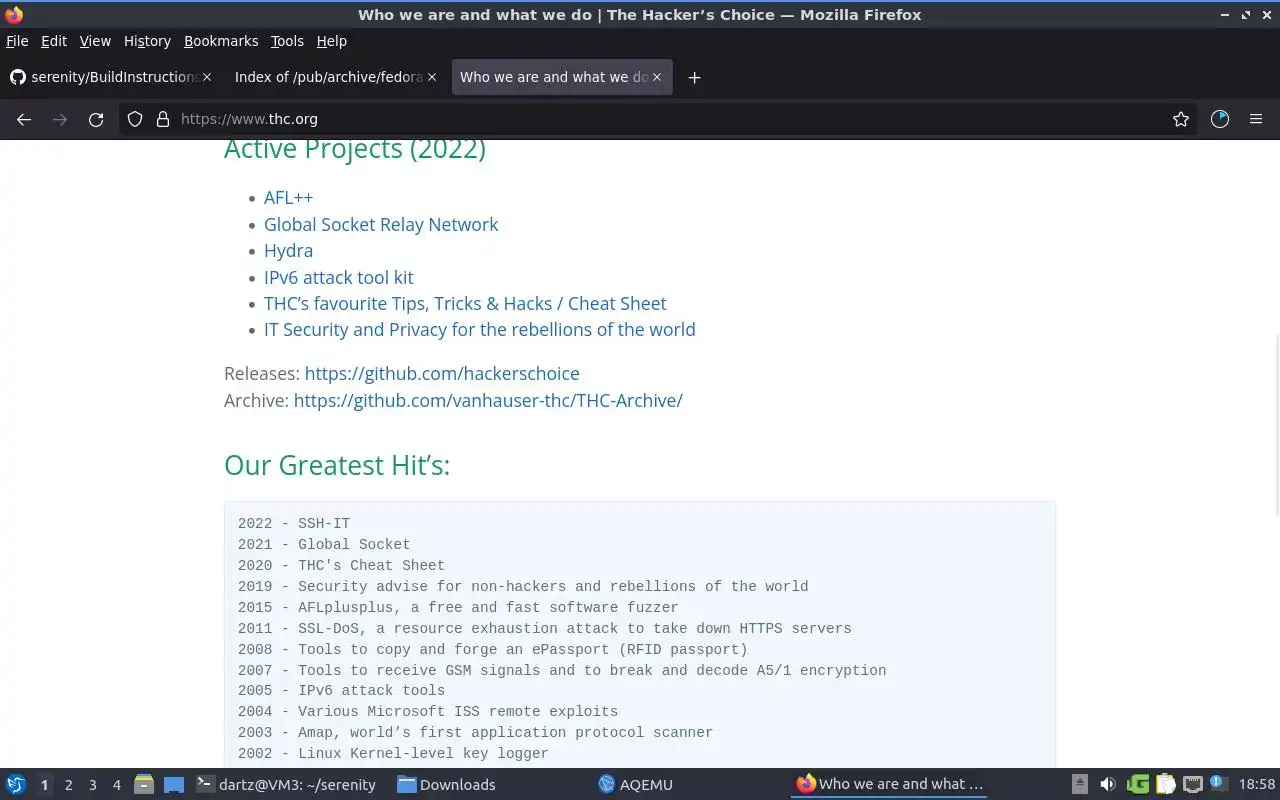This screenshot has height=800, width=1280.
Task: Bookmark this page with star icon
Action: point(1181,119)
